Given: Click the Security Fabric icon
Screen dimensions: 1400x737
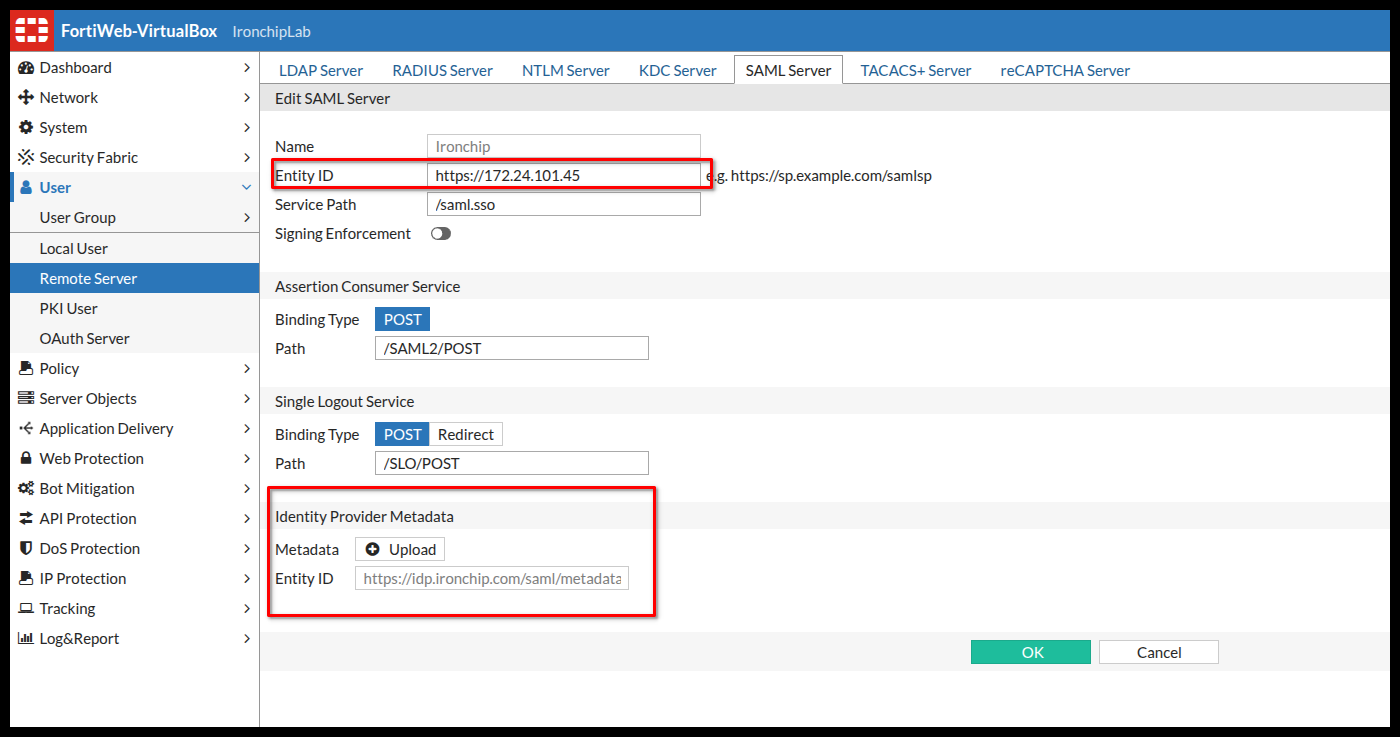Looking at the screenshot, I should tap(26, 158).
